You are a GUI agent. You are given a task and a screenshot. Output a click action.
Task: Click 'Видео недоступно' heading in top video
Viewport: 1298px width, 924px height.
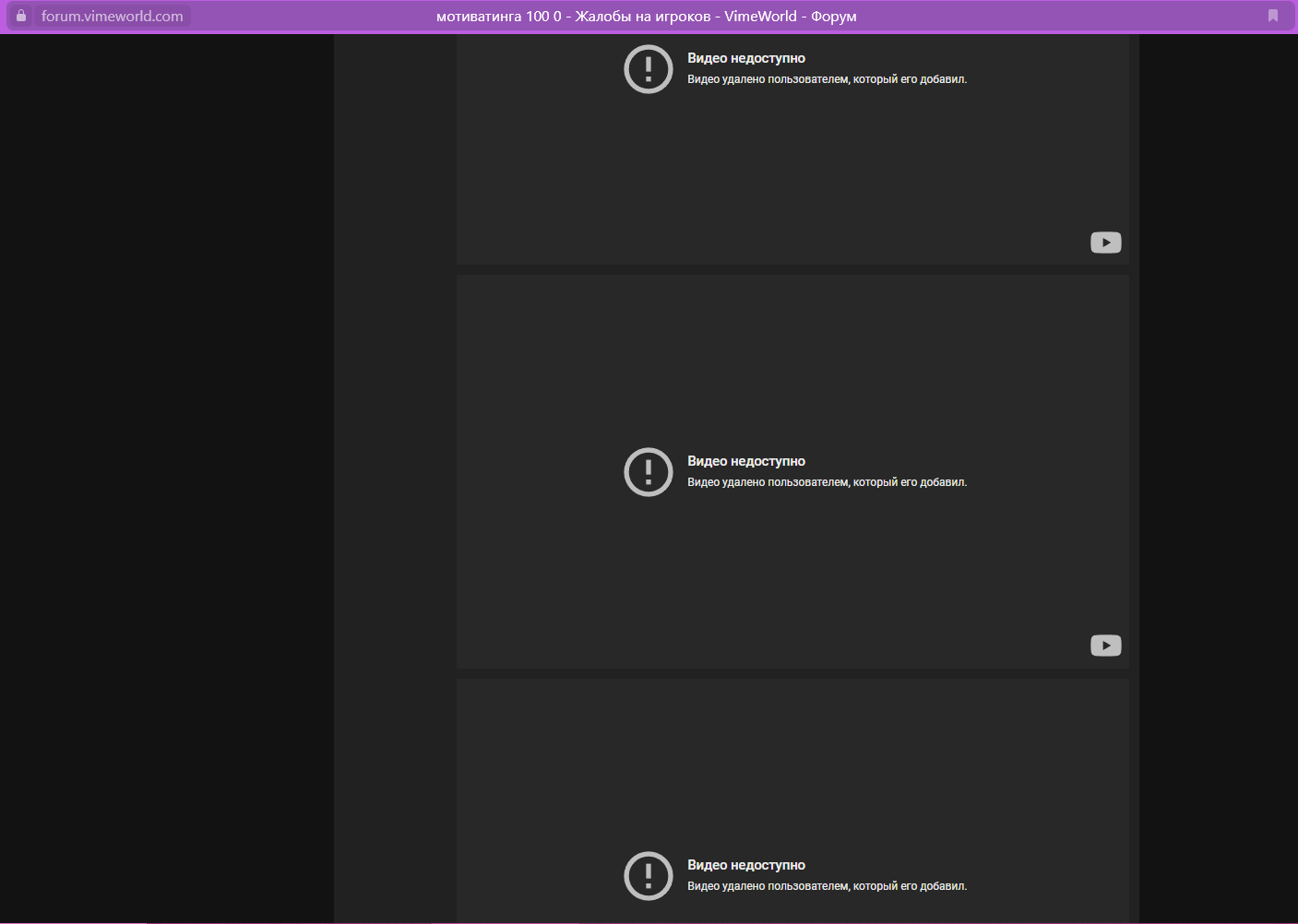click(745, 58)
